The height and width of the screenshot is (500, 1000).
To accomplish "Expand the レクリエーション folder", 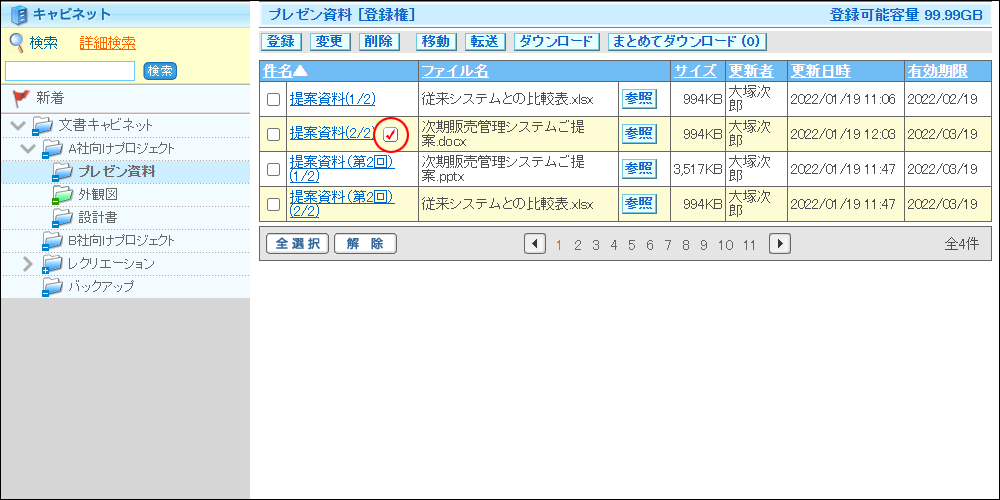I will point(28,264).
